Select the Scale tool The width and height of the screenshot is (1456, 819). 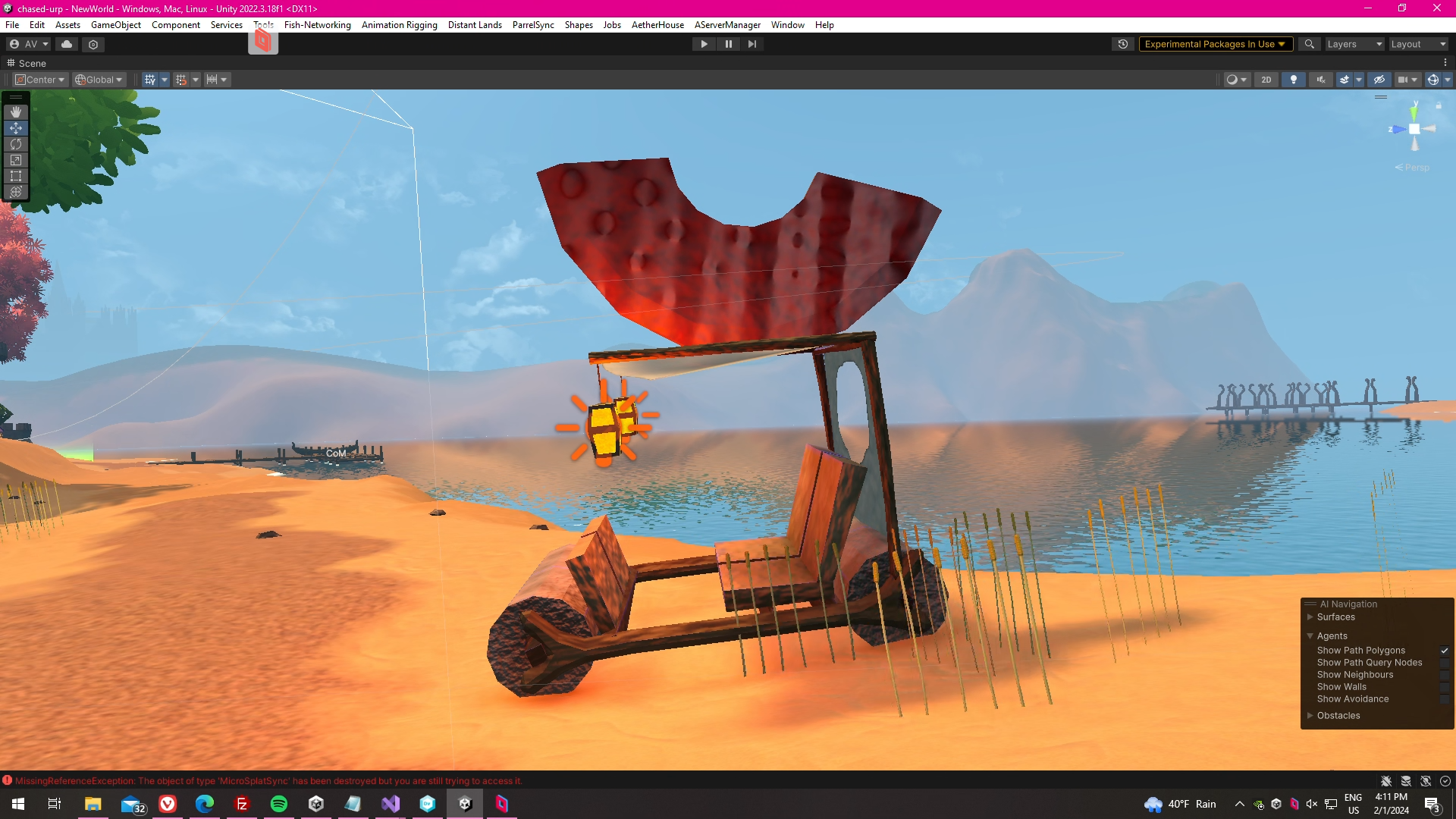16,160
